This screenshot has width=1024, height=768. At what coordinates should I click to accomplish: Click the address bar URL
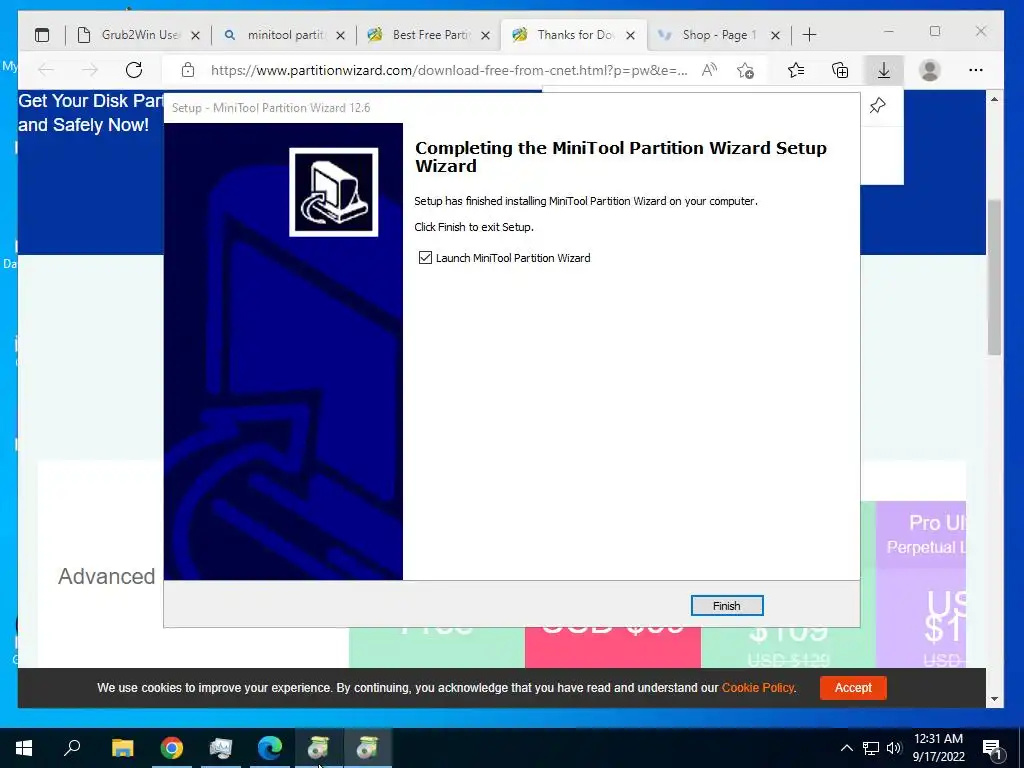click(x=448, y=70)
